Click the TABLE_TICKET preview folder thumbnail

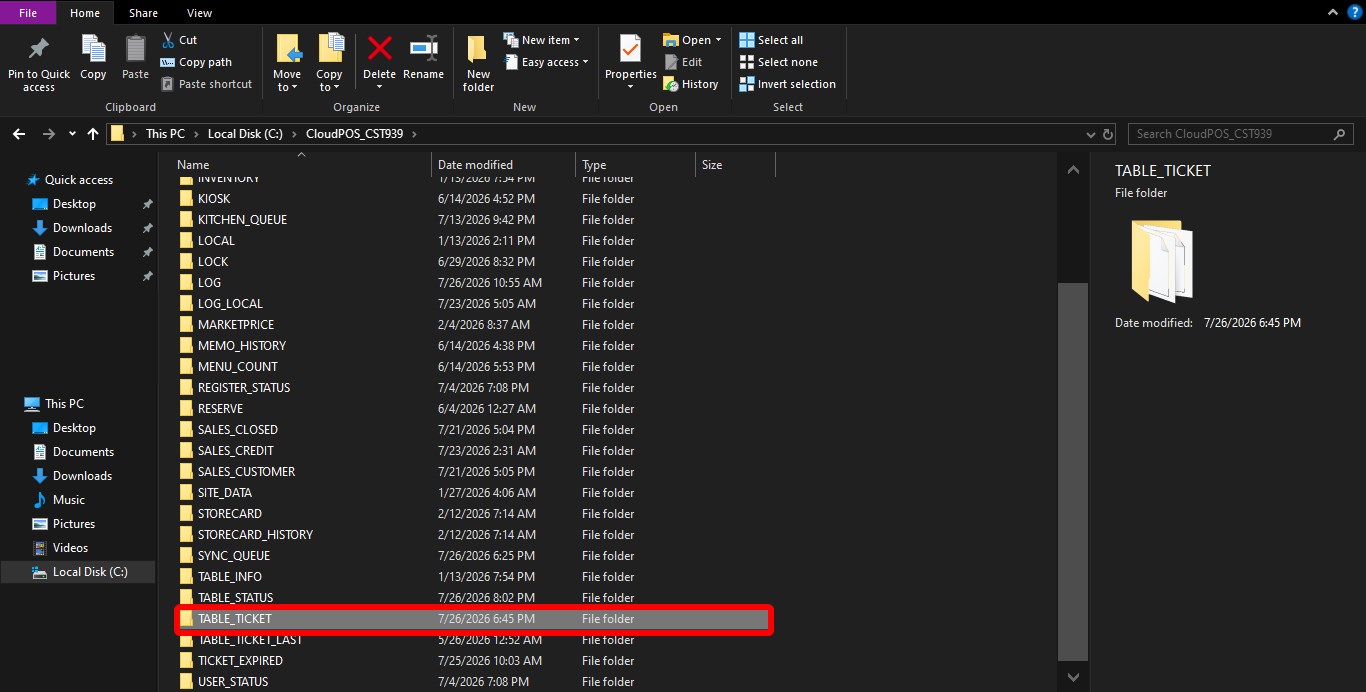point(1161,261)
